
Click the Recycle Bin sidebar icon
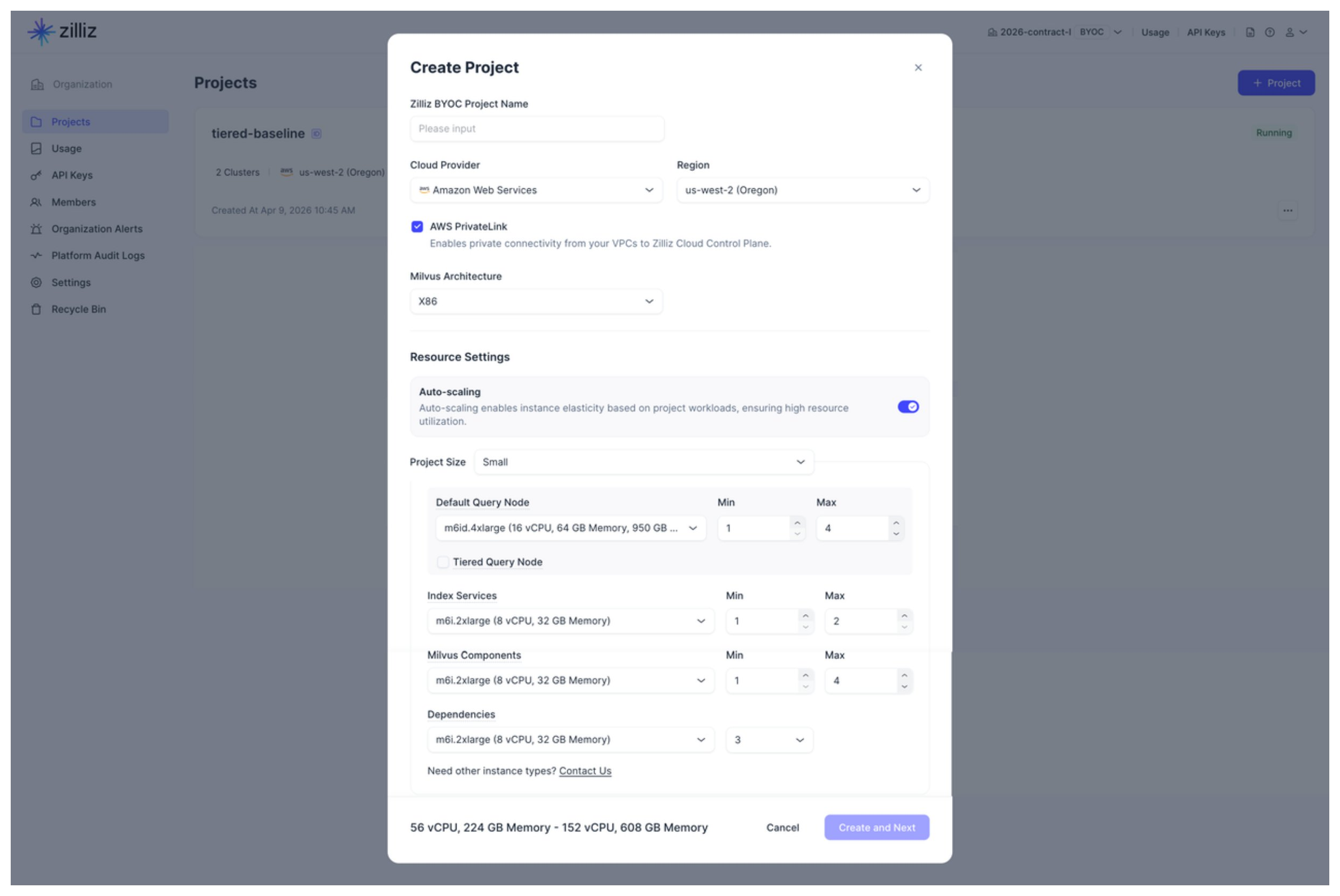coord(36,309)
